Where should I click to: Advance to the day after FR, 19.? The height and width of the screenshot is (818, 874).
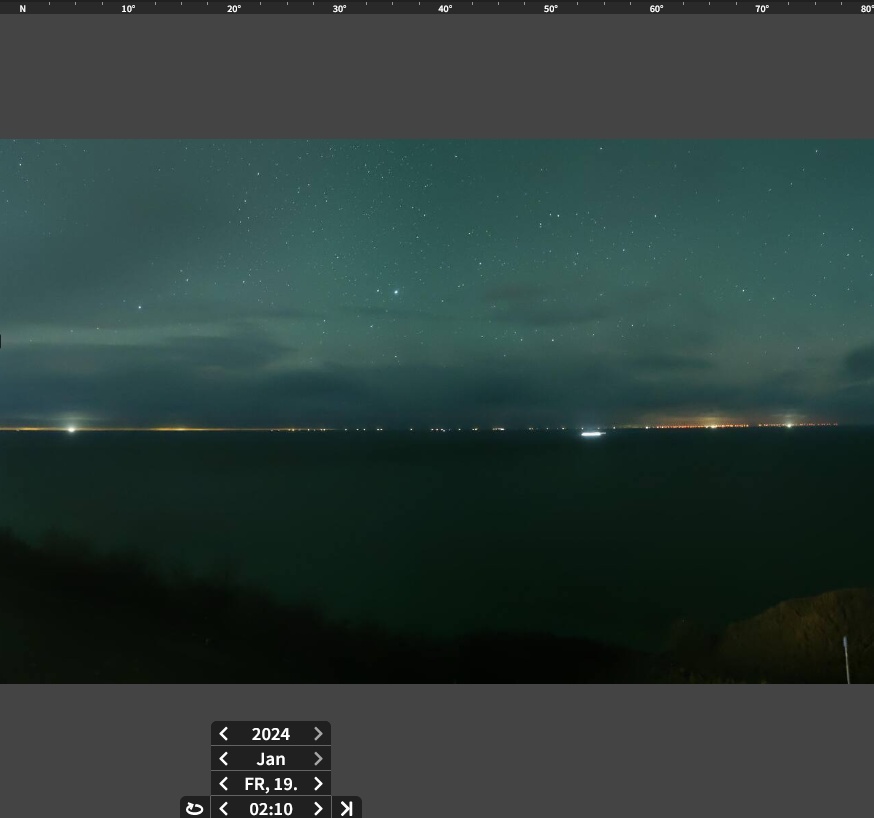(x=318, y=784)
